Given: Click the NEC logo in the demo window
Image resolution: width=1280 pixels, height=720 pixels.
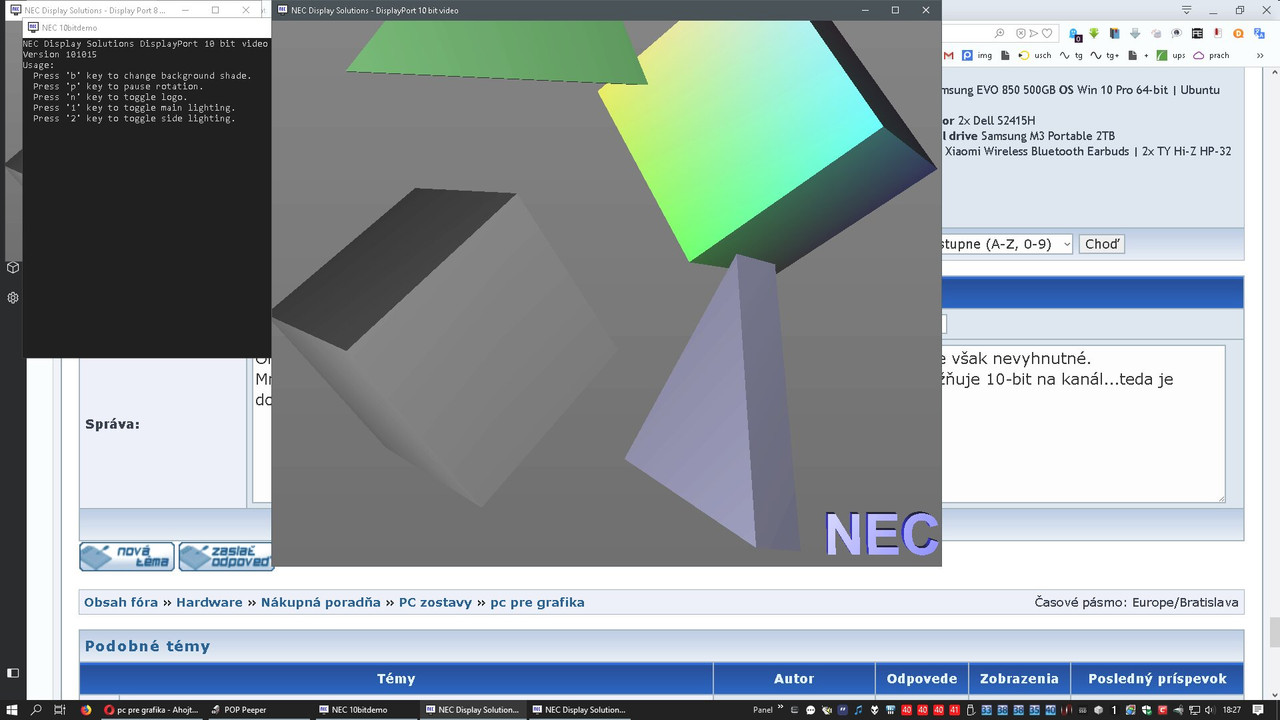Looking at the screenshot, I should 881,534.
